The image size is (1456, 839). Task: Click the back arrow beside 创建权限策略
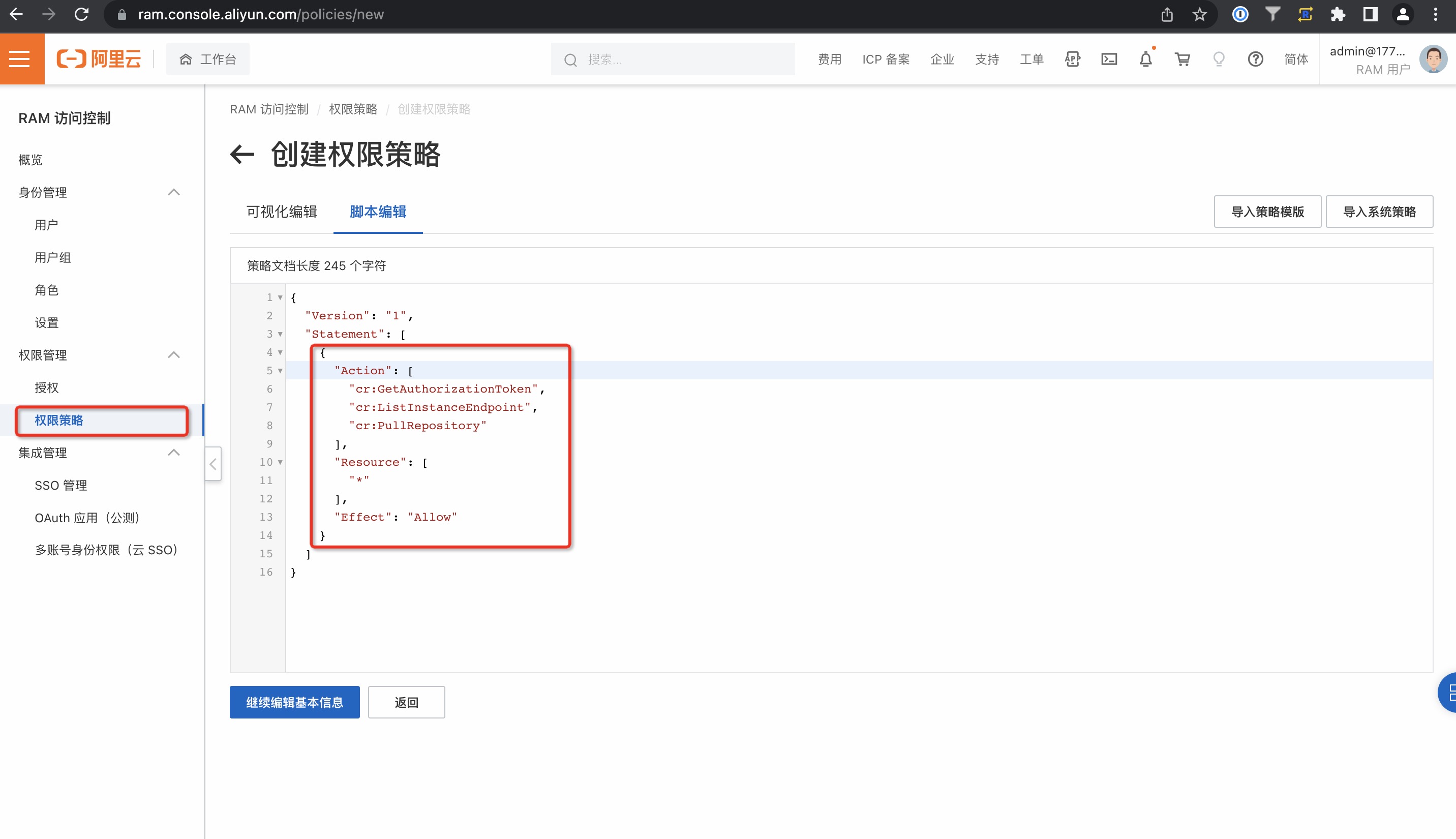click(242, 155)
